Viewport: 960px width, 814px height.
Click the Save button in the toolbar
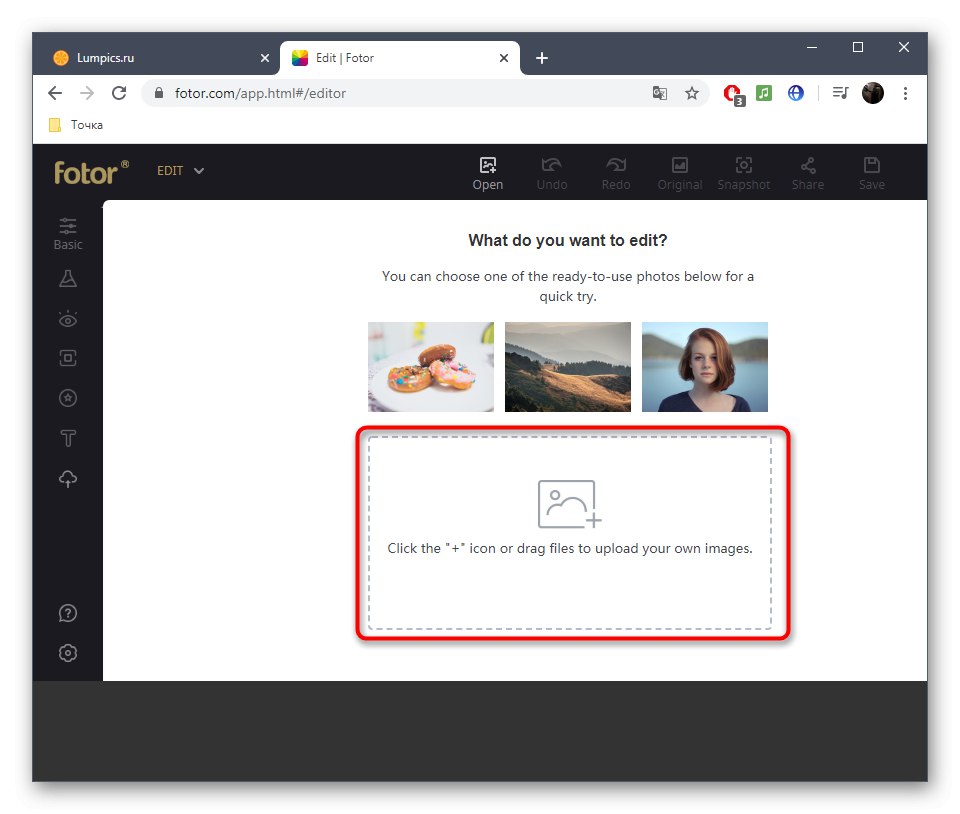[x=871, y=172]
